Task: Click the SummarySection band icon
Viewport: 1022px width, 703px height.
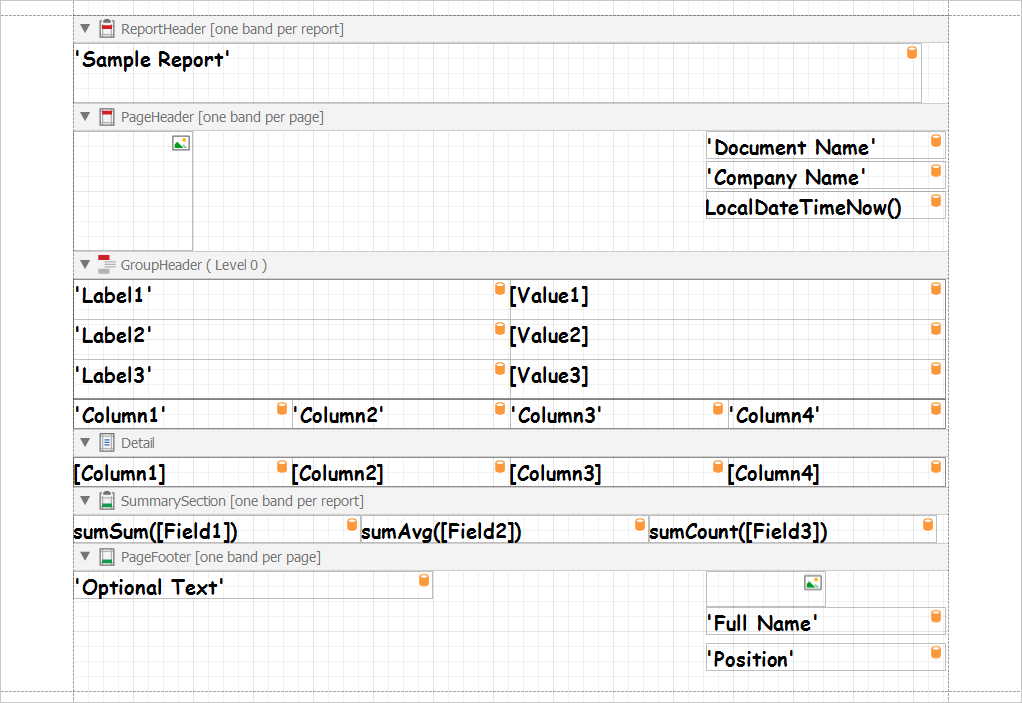Action: 106,501
